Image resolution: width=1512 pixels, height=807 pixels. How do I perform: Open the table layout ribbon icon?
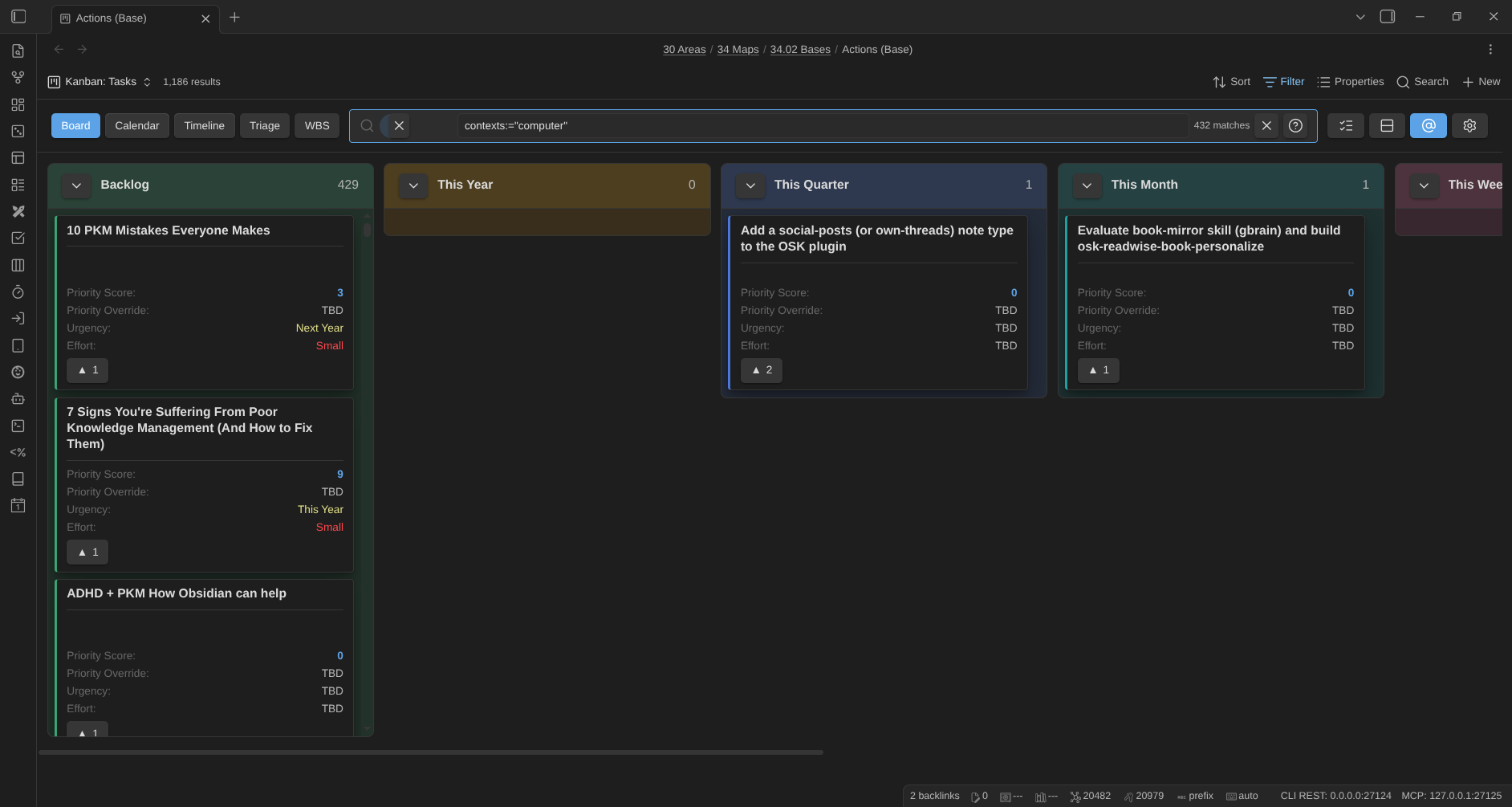coord(18,158)
